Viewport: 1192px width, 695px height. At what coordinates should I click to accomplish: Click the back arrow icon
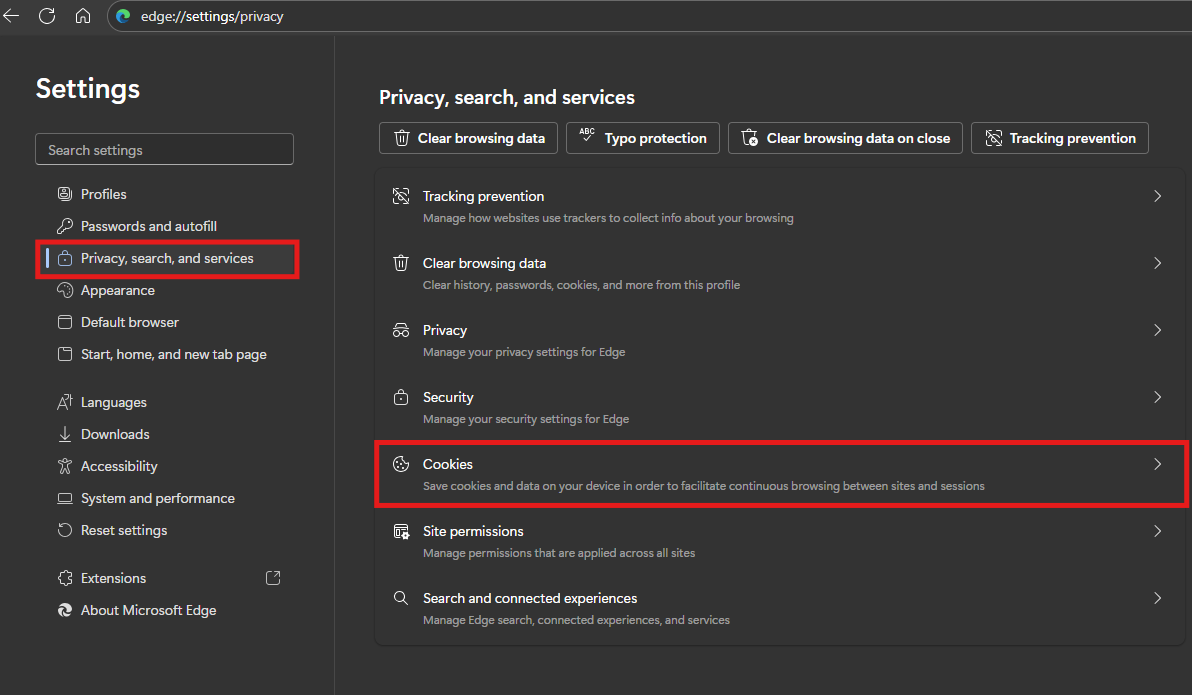(11, 16)
